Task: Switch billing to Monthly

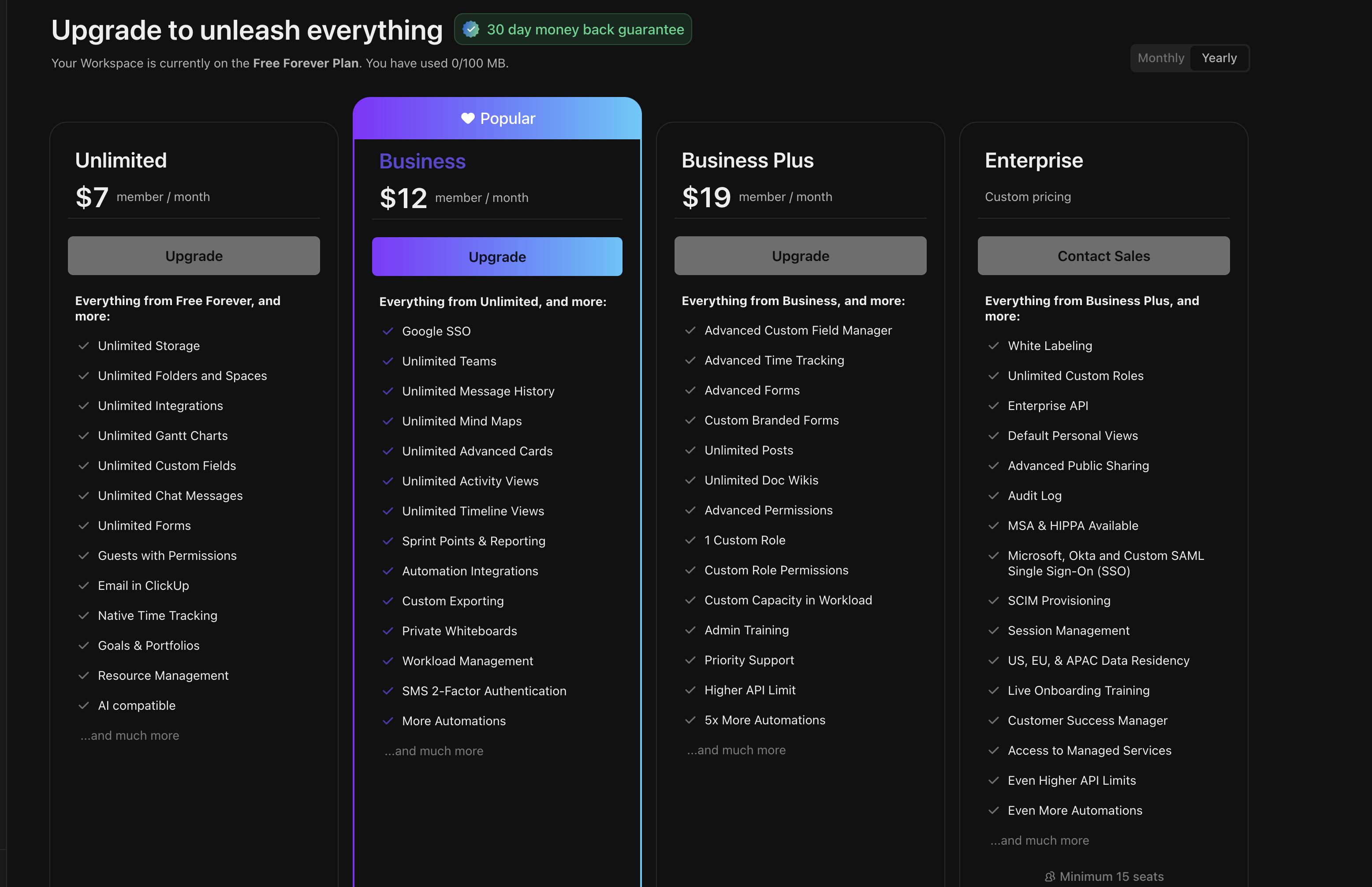Action: (x=1161, y=58)
